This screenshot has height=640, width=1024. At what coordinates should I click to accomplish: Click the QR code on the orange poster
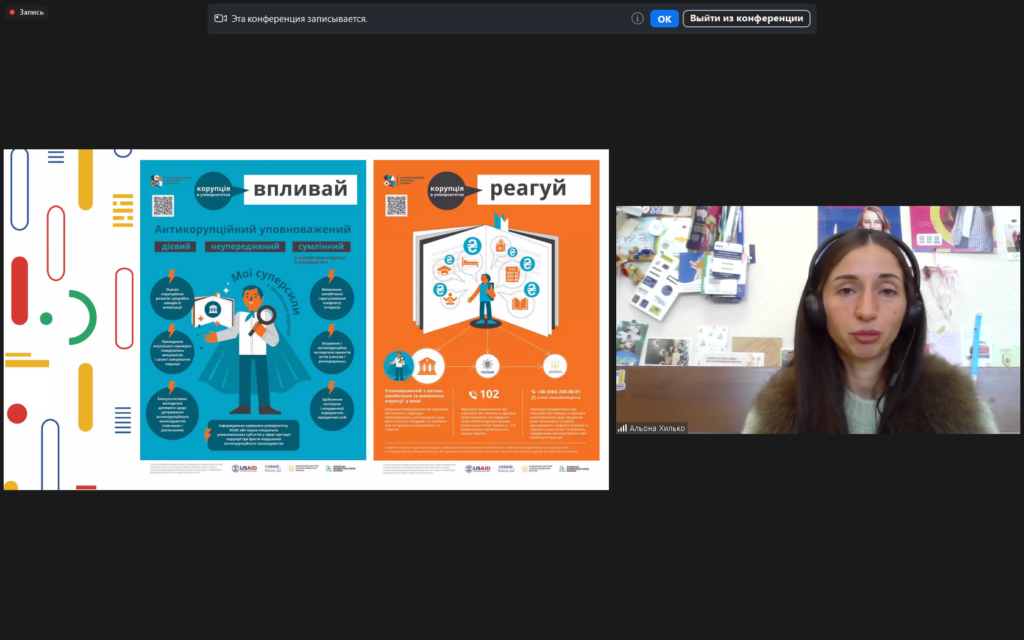pyautogui.click(x=397, y=205)
